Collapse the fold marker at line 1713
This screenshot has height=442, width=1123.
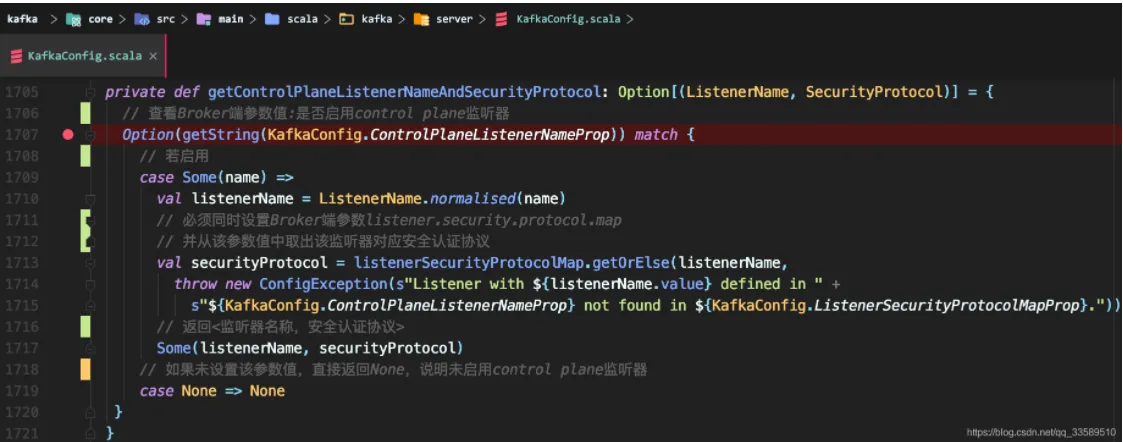(x=91, y=262)
